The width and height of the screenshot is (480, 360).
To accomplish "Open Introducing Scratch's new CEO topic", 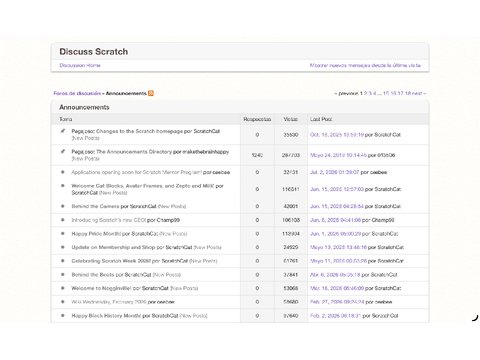I will pyautogui.click(x=109, y=220).
